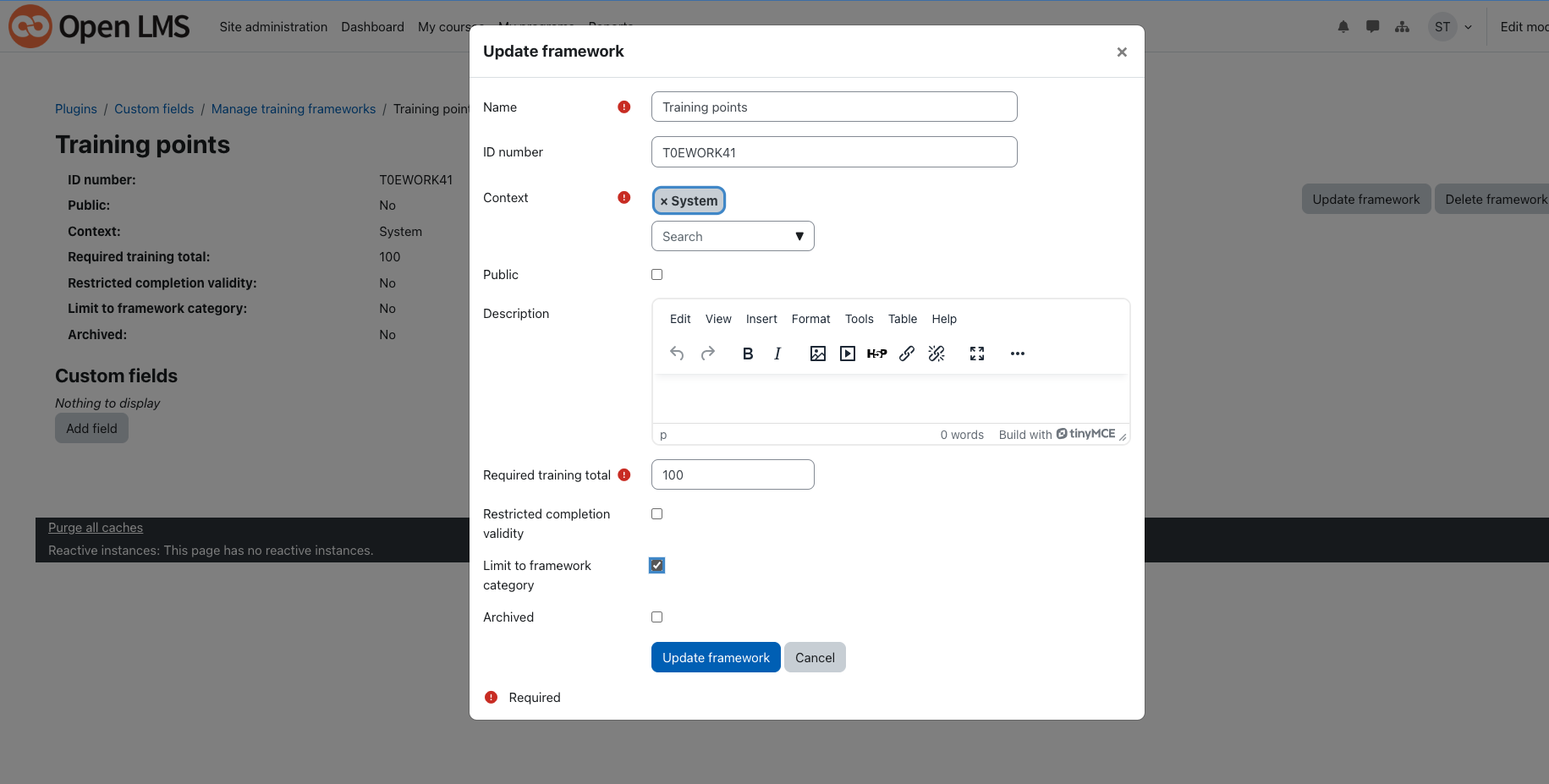Click the blue Update framework button

[716, 657]
